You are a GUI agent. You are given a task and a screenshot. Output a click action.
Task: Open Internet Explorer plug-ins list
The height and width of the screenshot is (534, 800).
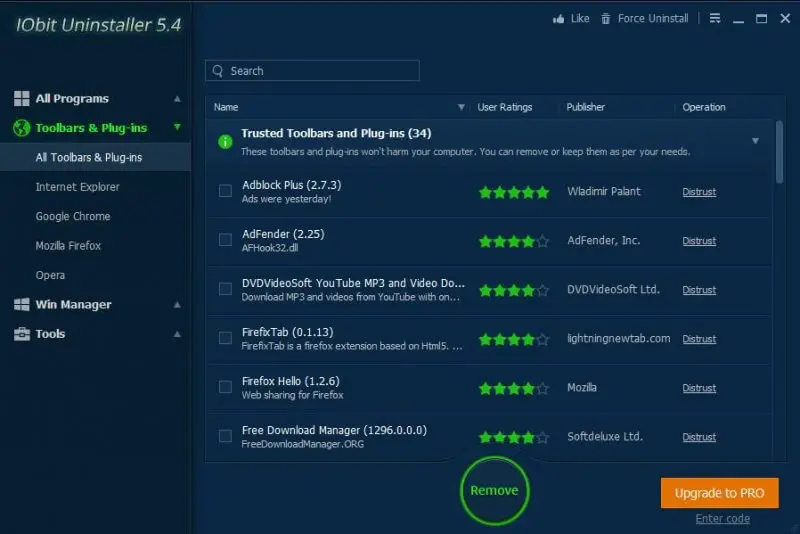pos(78,187)
